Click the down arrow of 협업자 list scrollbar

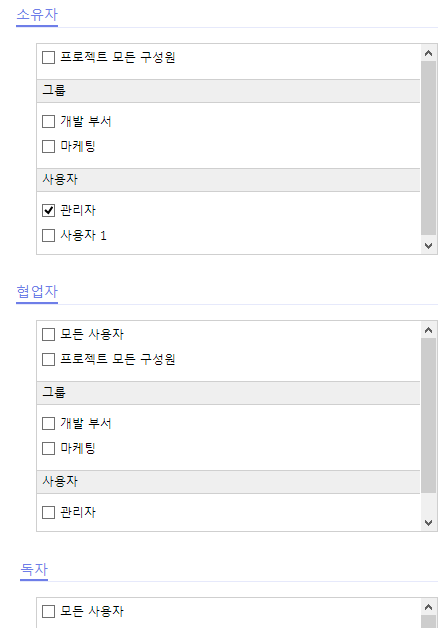[x=429, y=523]
